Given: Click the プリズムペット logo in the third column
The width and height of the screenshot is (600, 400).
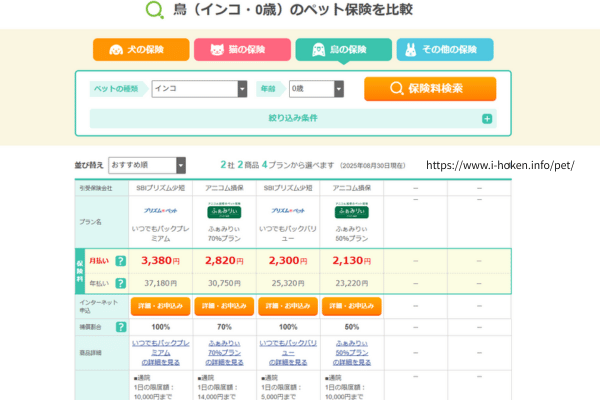Looking at the screenshot, I should (x=288, y=211).
